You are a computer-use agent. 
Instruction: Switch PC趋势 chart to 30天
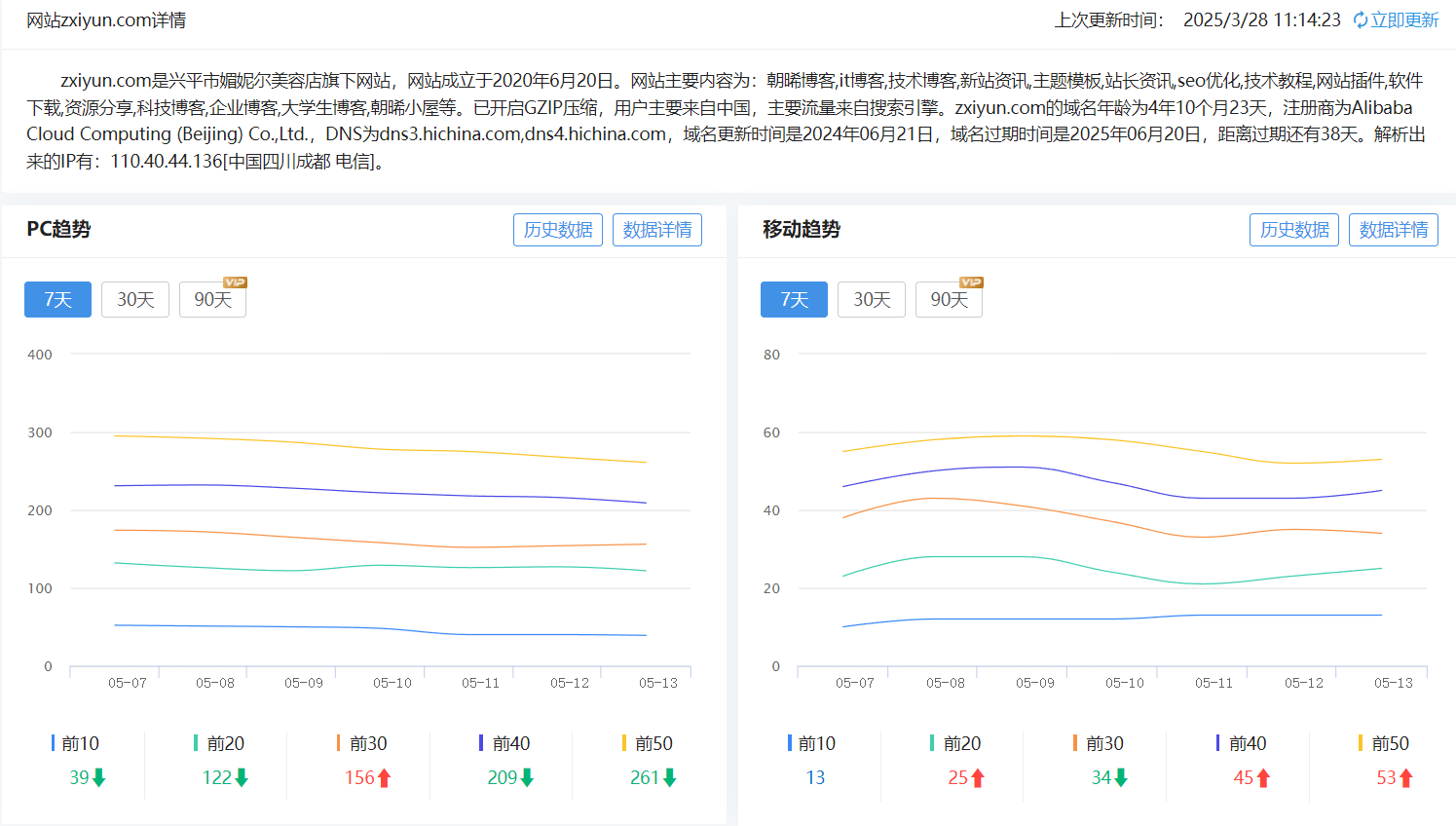click(x=135, y=300)
